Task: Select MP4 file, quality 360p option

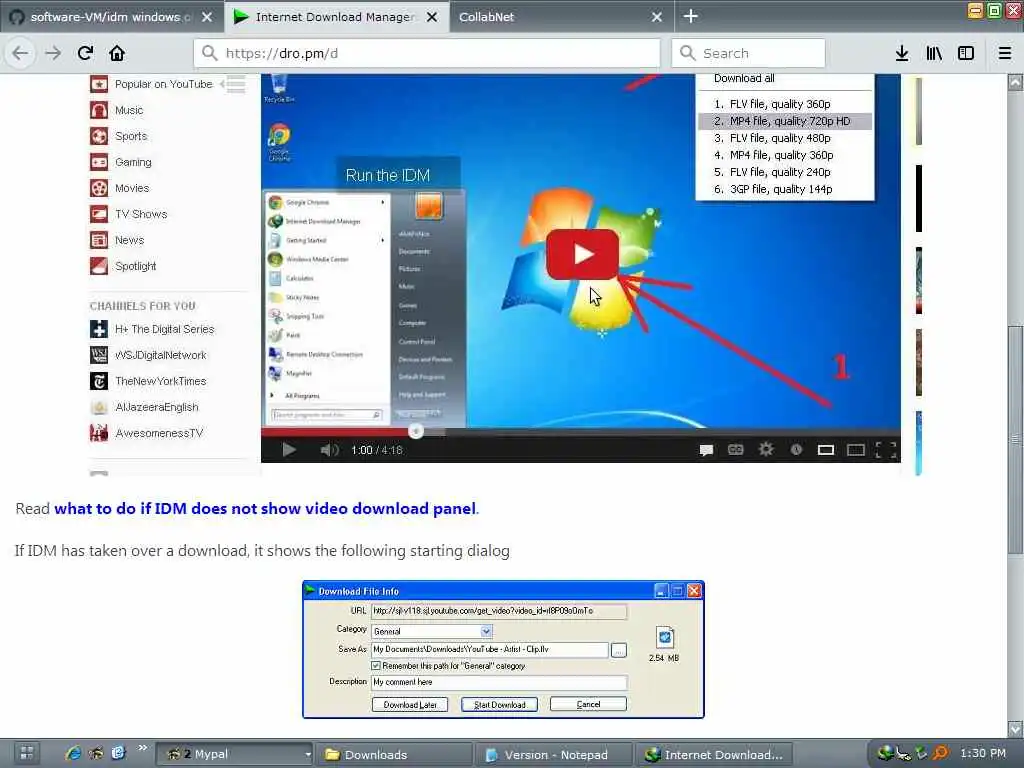Action: [x=785, y=155]
